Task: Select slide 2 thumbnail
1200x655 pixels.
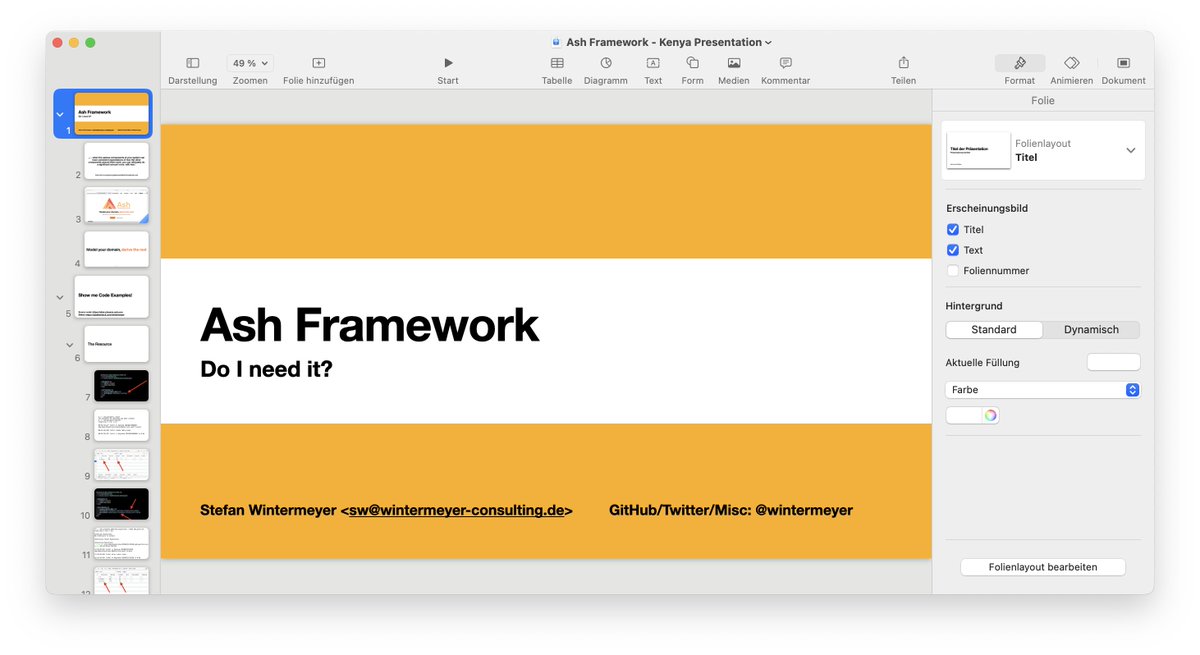Action: [117, 161]
